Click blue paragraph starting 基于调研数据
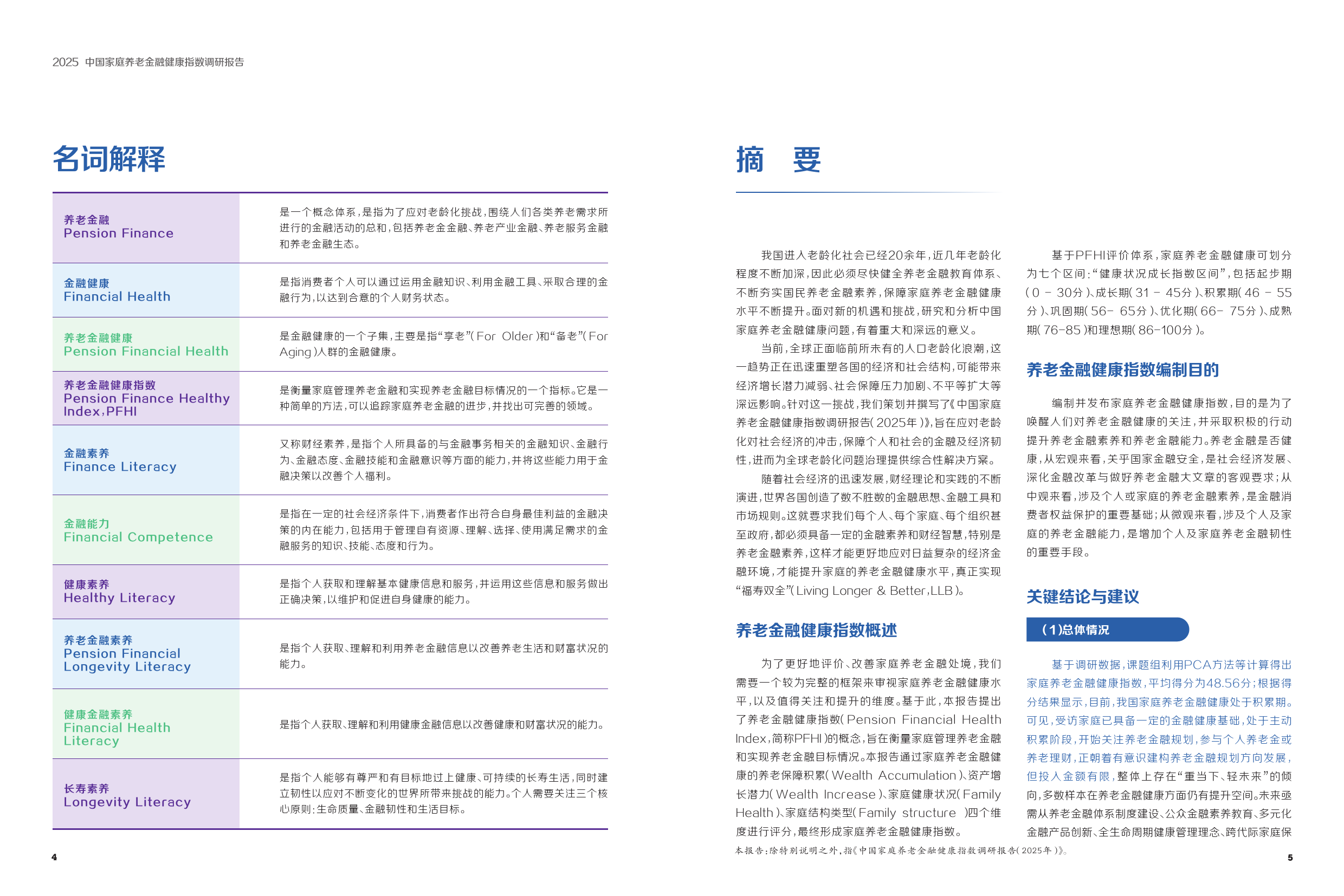The width and height of the screenshot is (1344, 896). pyautogui.click(x=1159, y=720)
